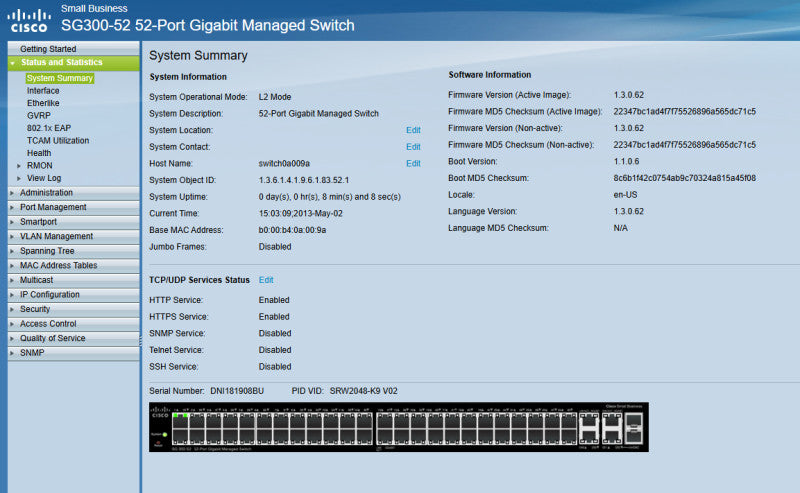Image resolution: width=800 pixels, height=493 pixels.
Task: Expand Spanning Tree menu
Action: coord(73,251)
